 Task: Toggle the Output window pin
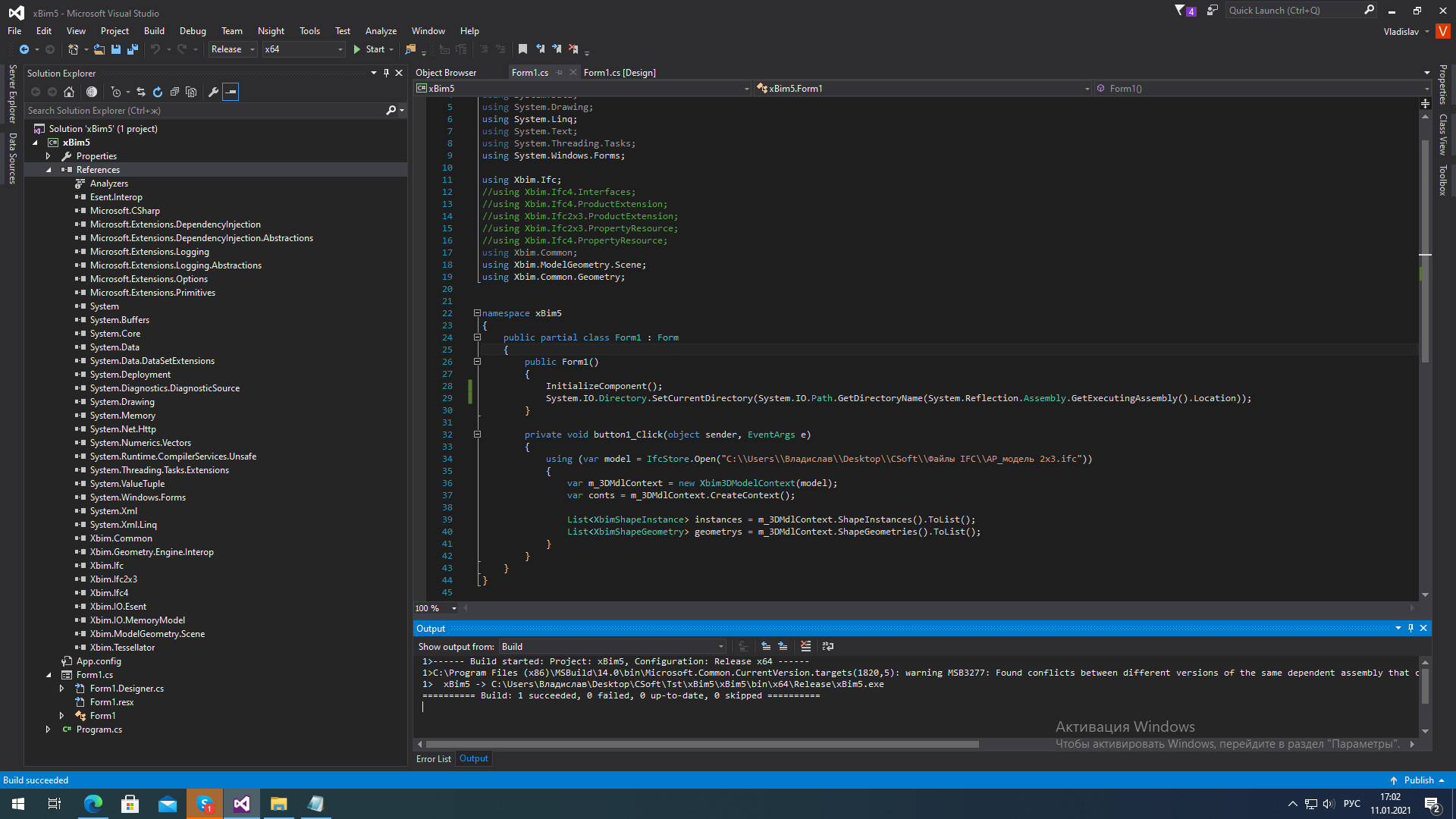point(1410,628)
